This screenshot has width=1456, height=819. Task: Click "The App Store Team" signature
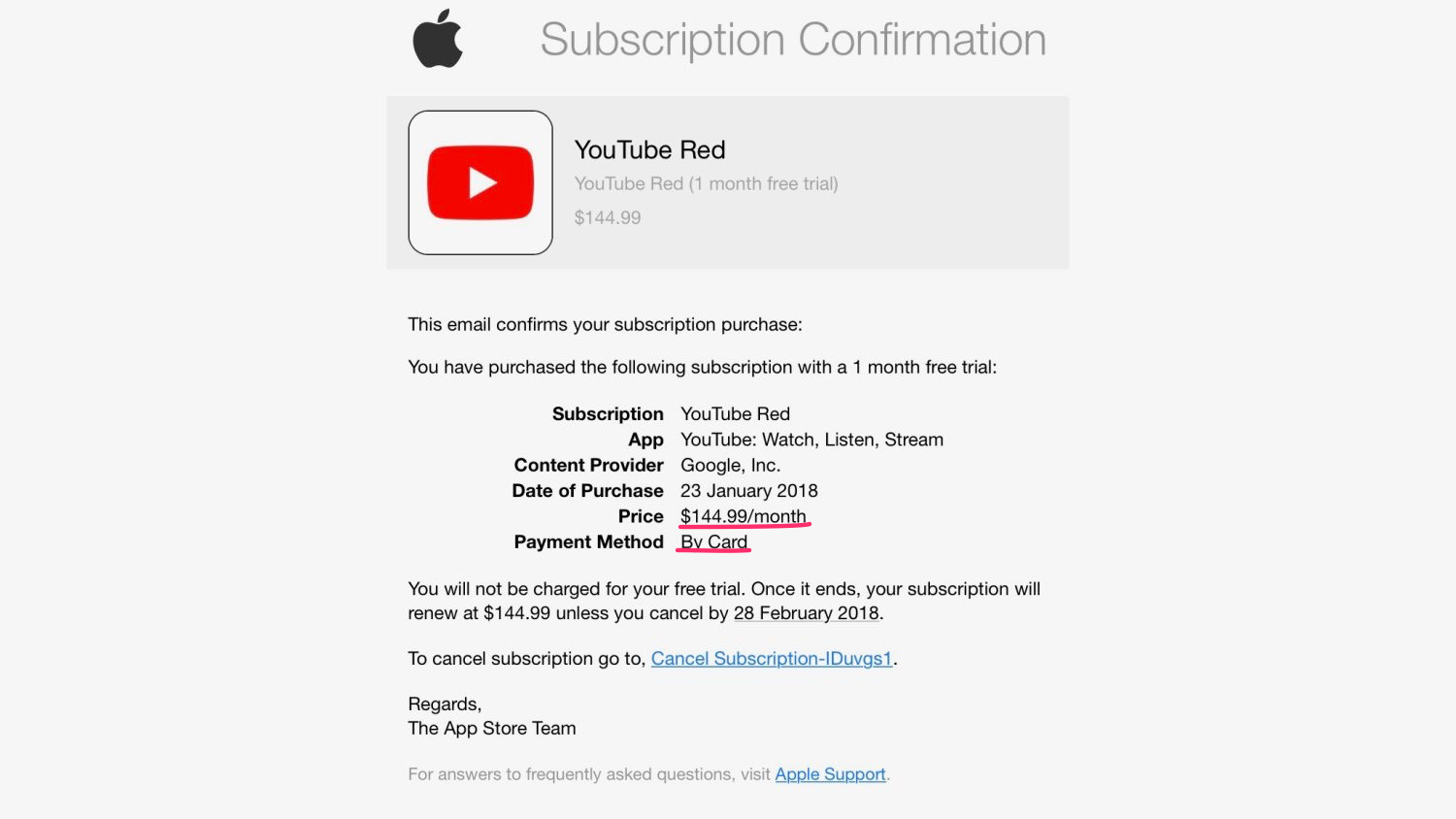pyautogui.click(x=492, y=728)
